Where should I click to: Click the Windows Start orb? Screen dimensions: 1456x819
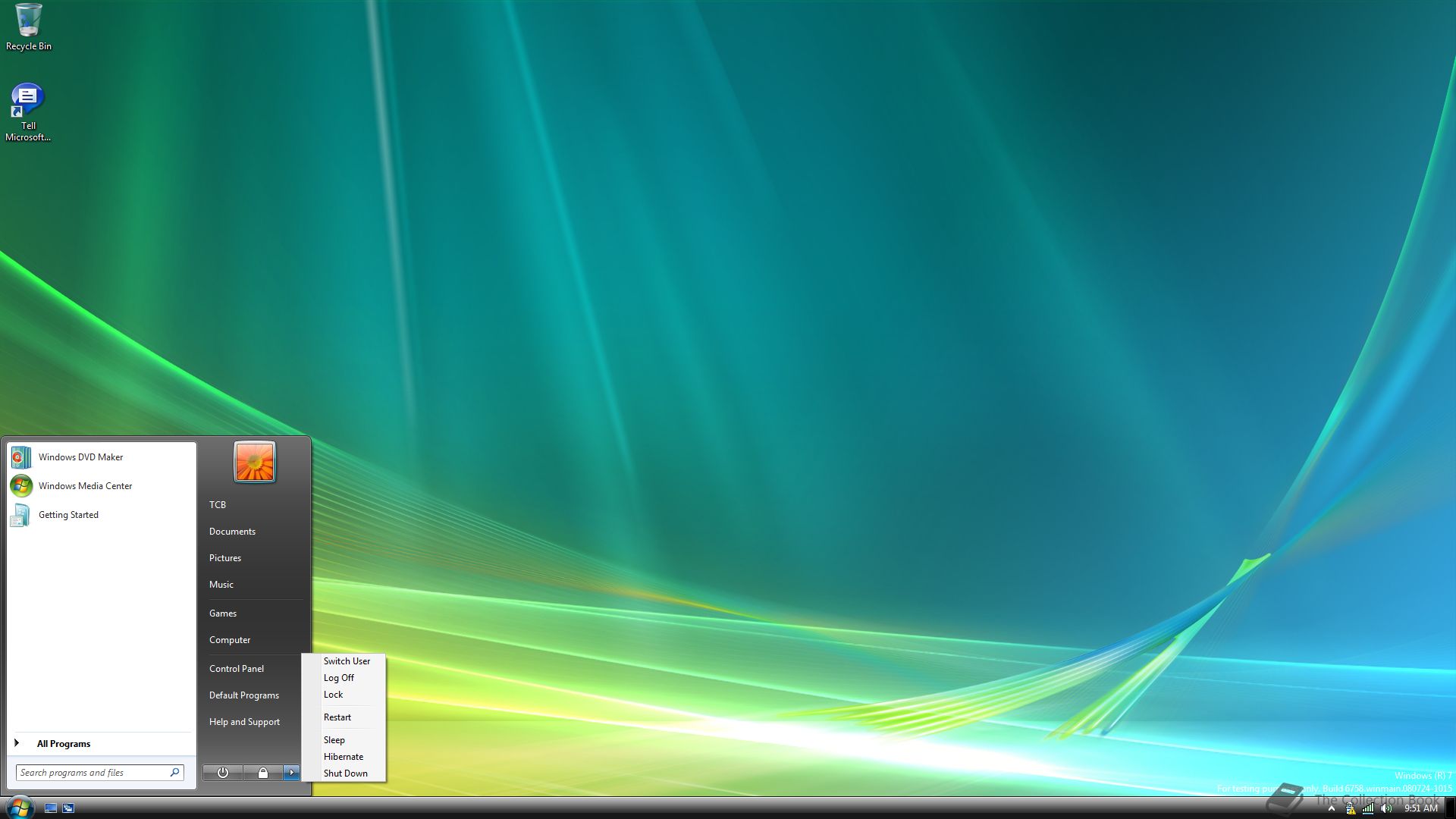coord(20,807)
